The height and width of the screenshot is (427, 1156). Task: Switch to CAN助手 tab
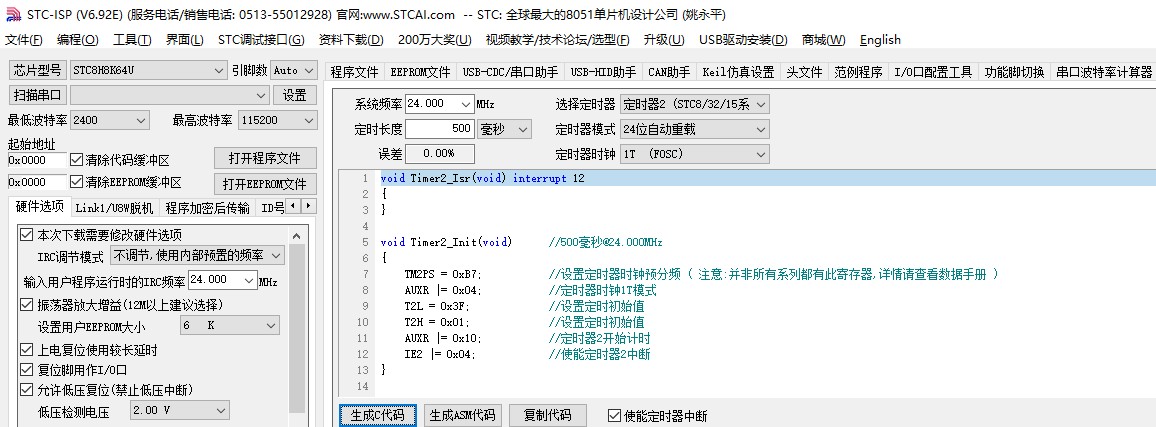[x=669, y=72]
